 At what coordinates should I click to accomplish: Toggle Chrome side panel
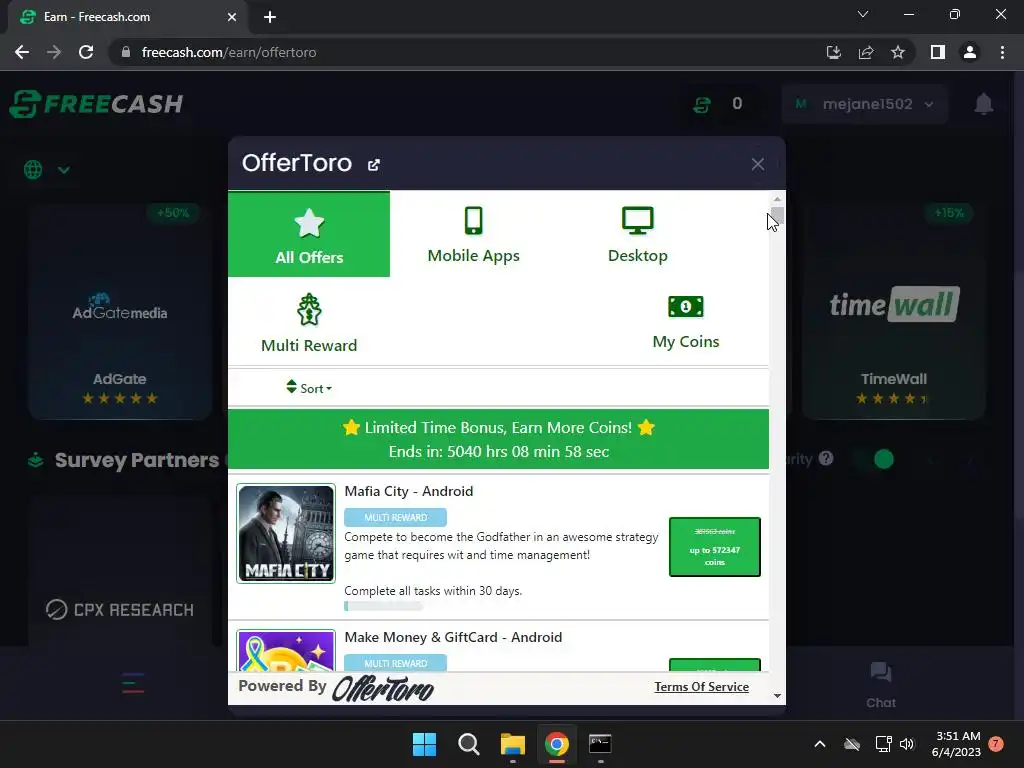tap(938, 52)
